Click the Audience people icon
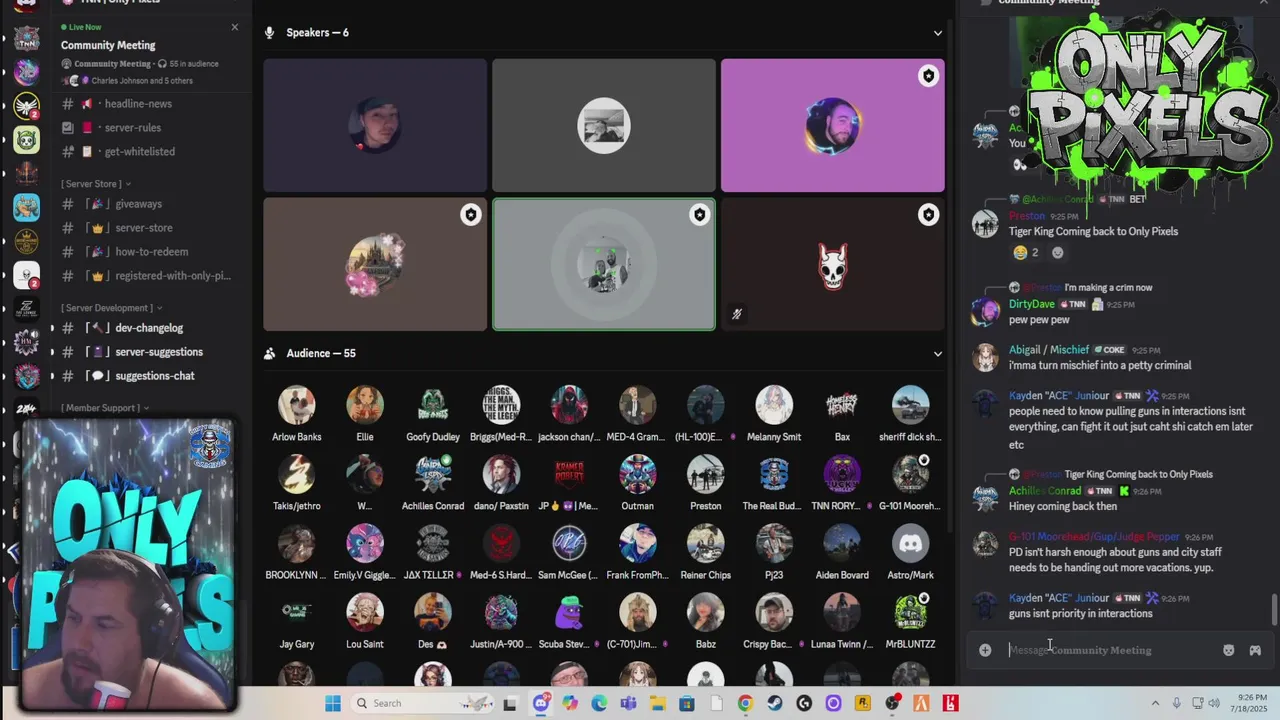 (x=269, y=353)
